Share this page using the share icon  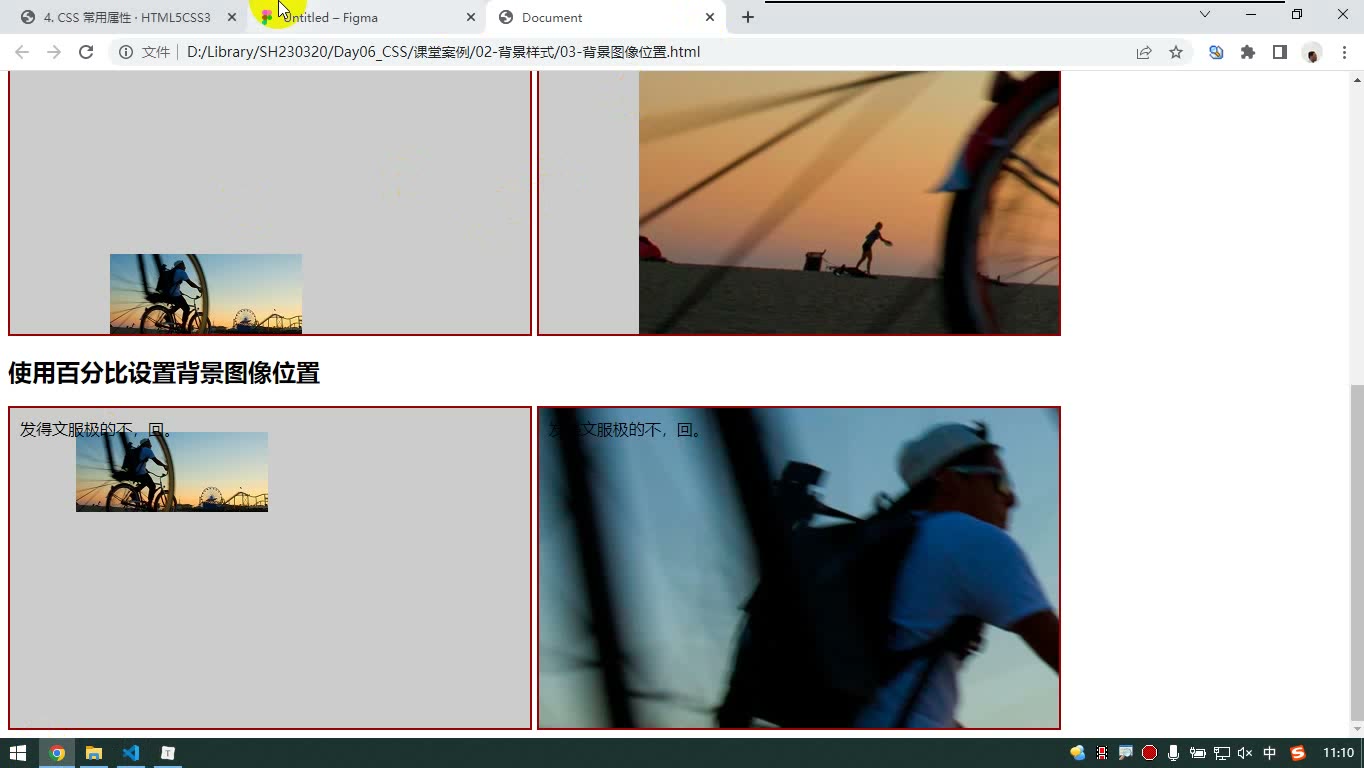(x=1144, y=52)
